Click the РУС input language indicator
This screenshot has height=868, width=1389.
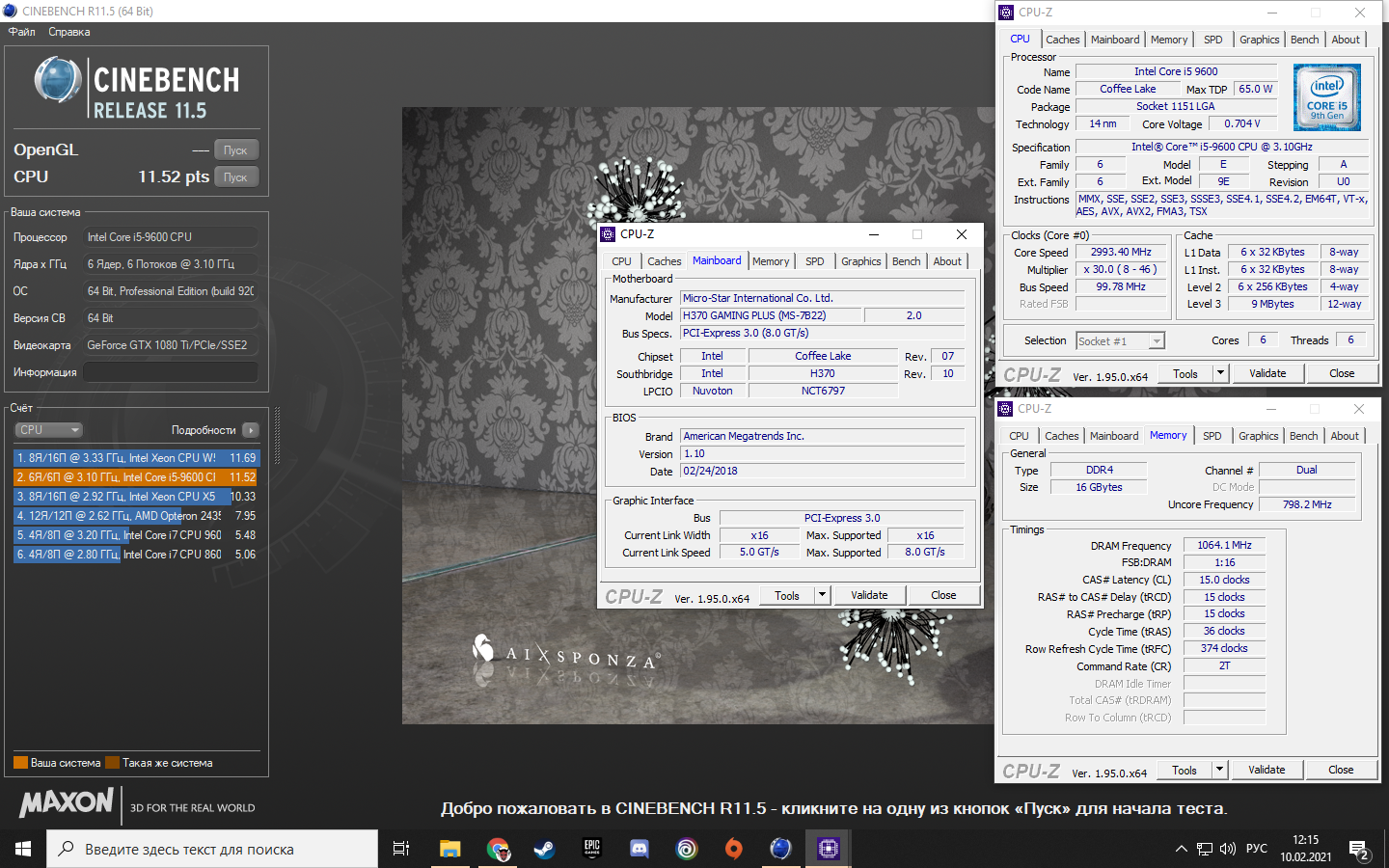1257,849
